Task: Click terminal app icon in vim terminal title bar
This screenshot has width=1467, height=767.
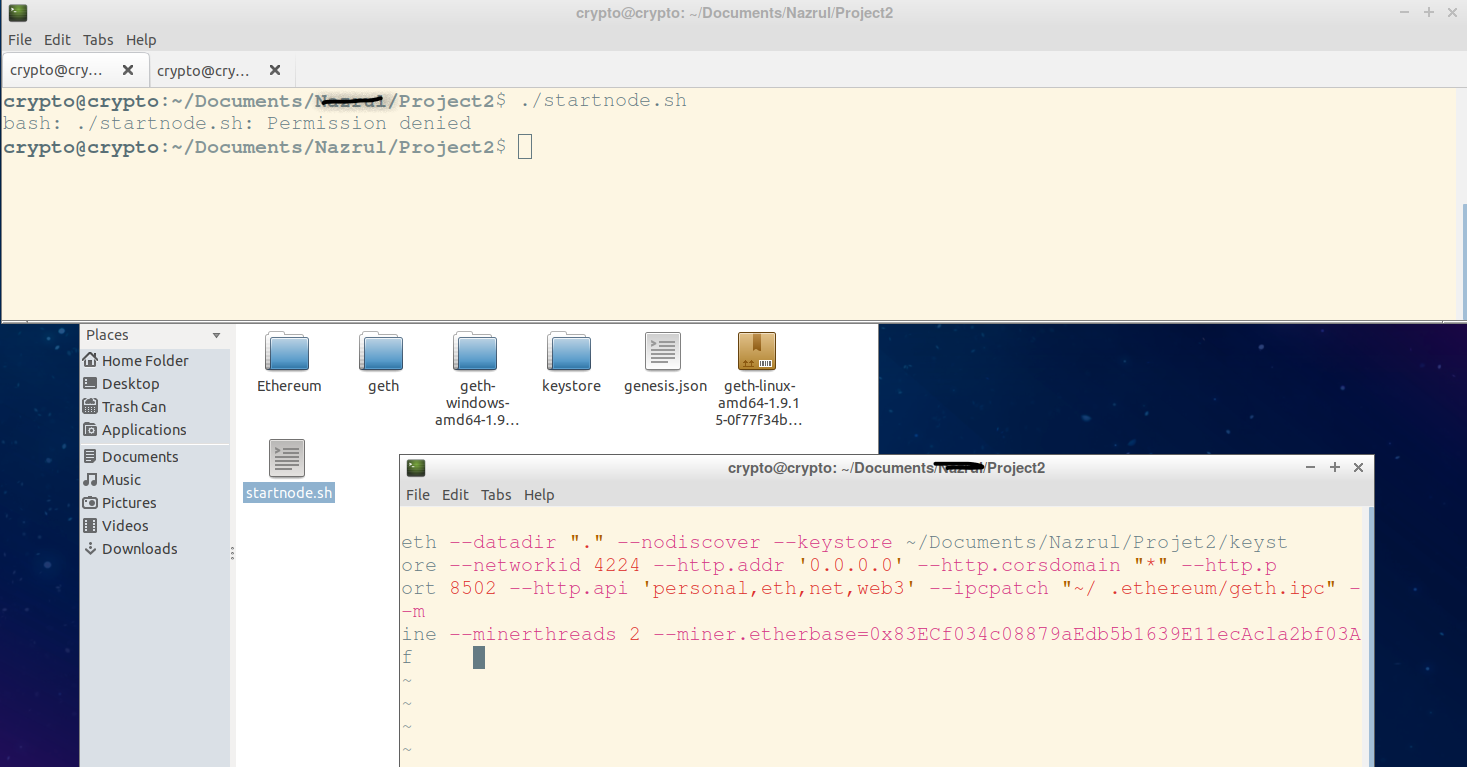Action: coord(416,468)
